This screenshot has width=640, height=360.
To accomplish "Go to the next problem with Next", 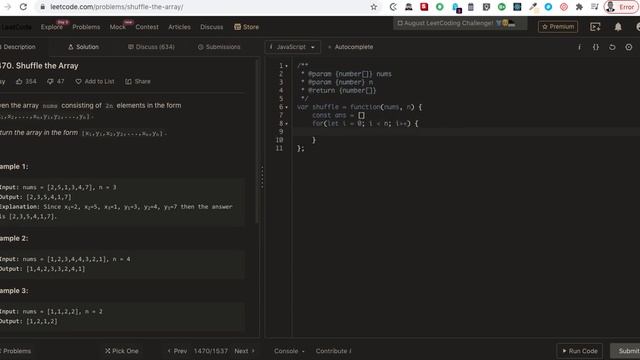I will pos(244,351).
